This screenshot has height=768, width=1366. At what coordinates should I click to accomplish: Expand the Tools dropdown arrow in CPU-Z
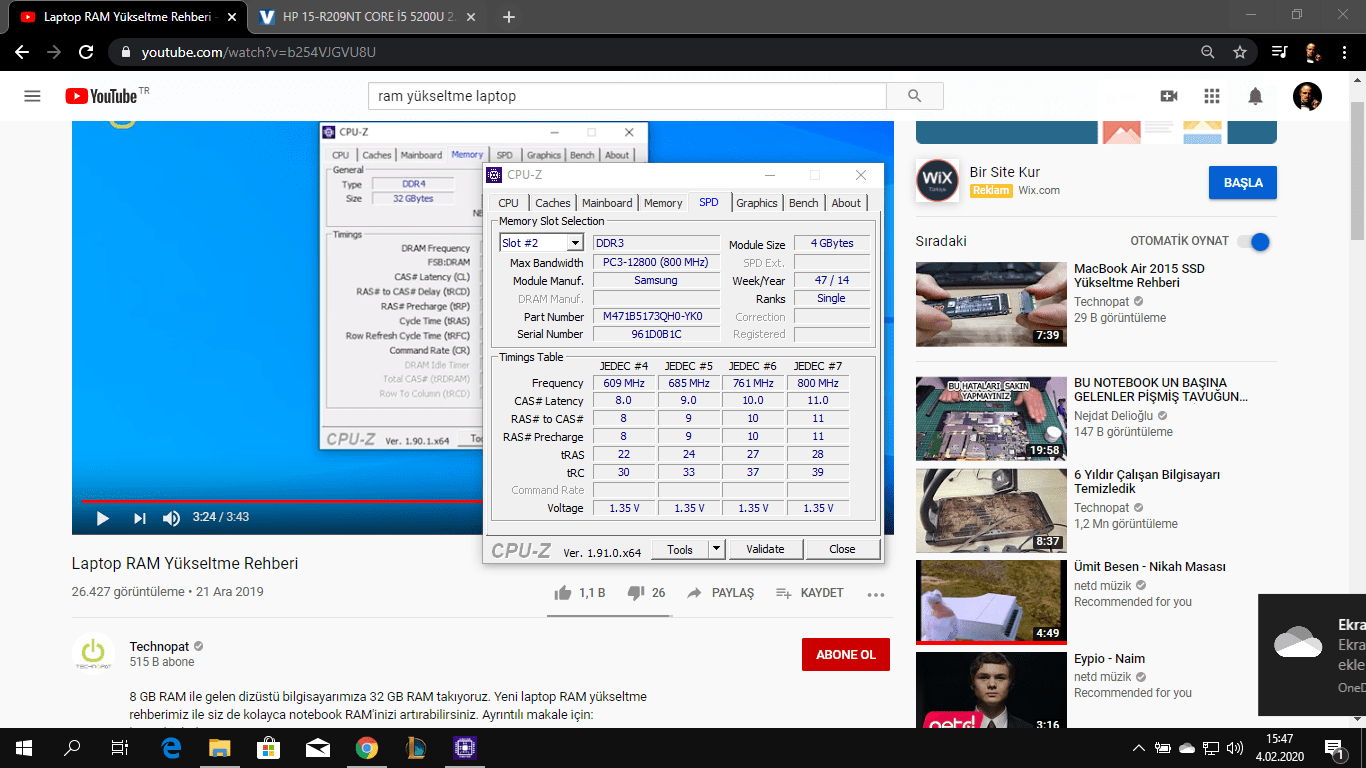click(716, 549)
